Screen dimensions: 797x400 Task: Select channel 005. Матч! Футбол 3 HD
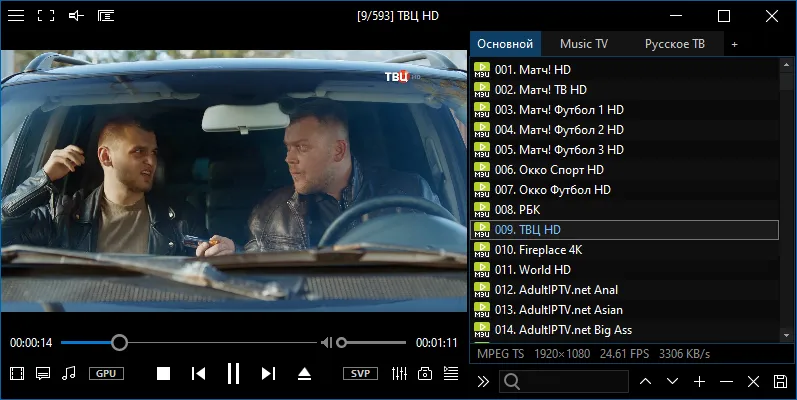624,149
